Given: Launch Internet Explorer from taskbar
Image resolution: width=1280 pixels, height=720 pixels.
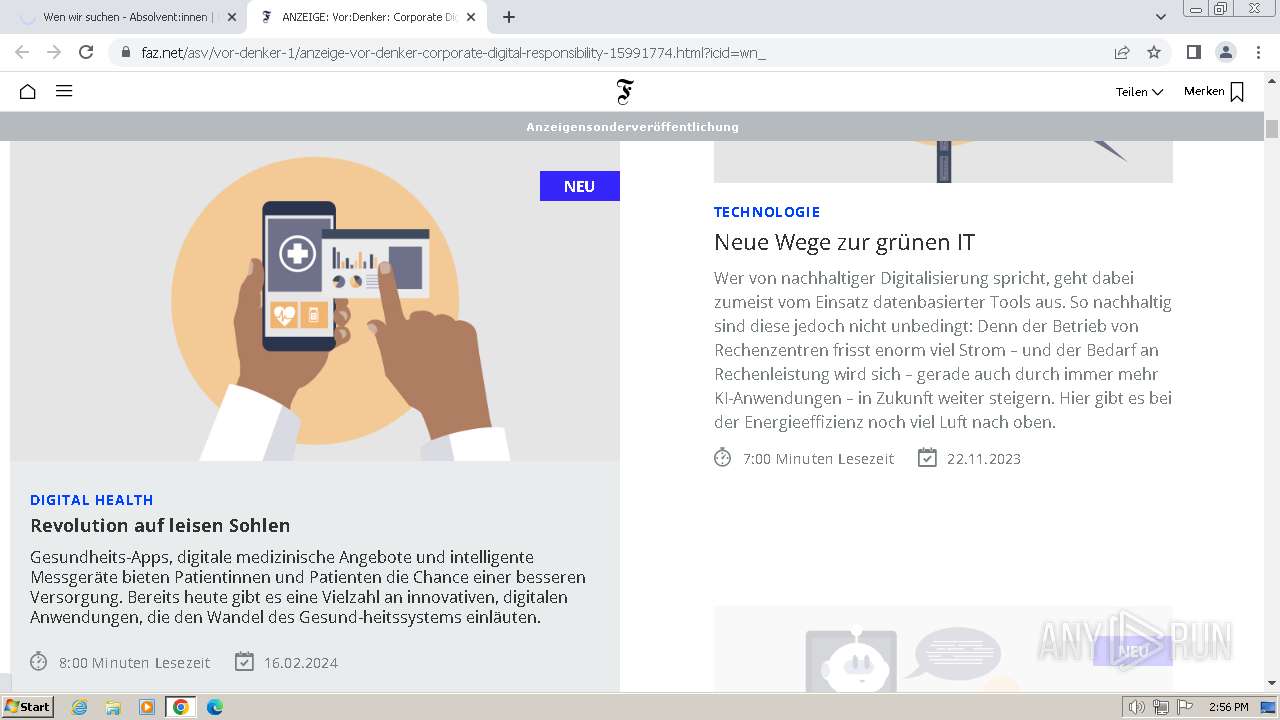Looking at the screenshot, I should coord(80,707).
